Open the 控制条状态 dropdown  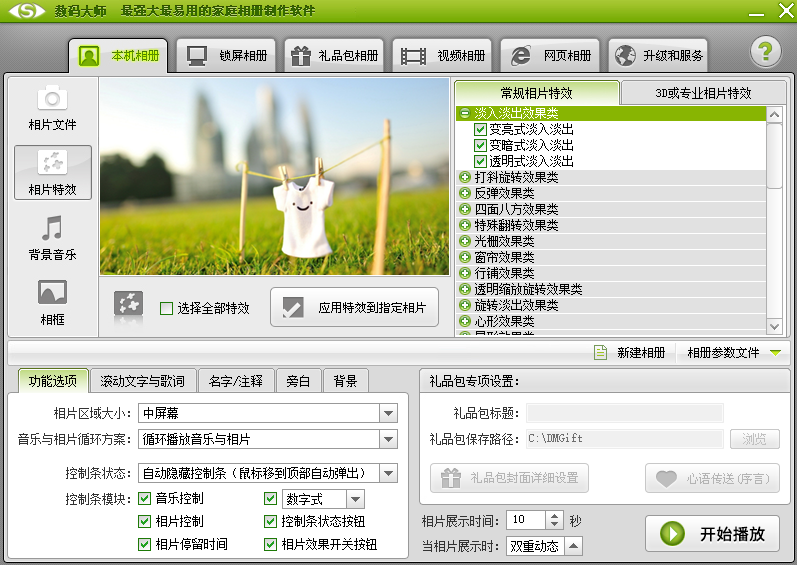(388, 473)
